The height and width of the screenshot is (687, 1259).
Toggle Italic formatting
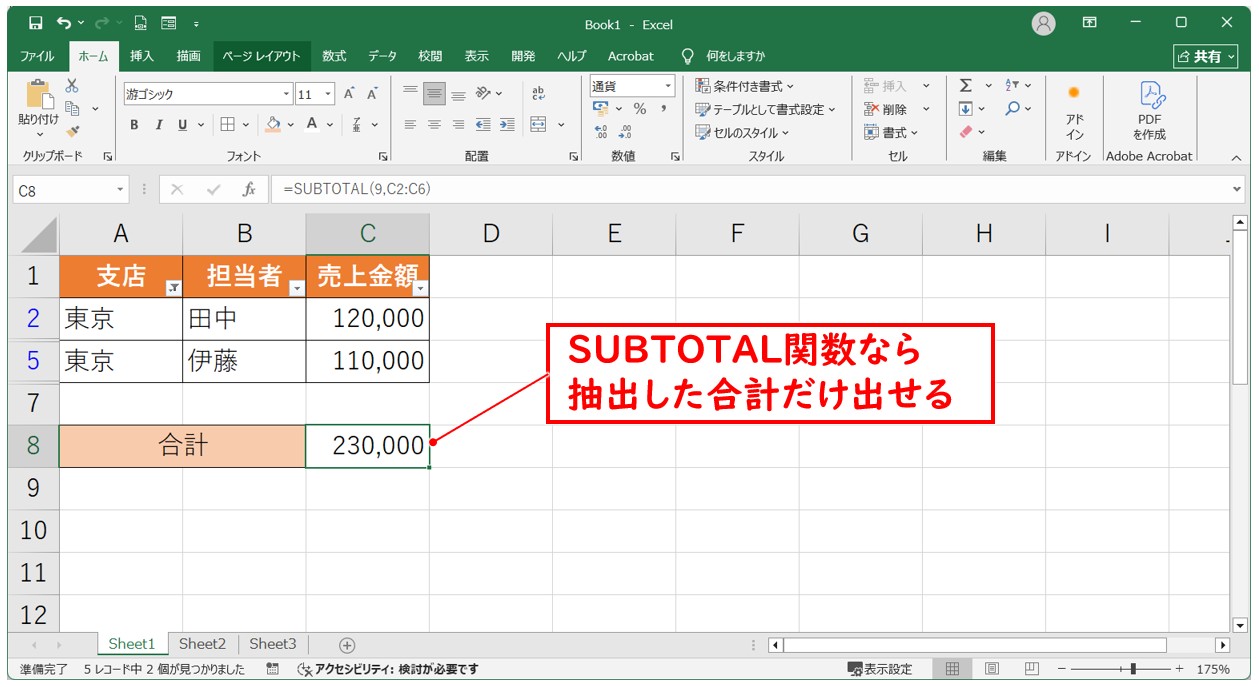(x=158, y=125)
